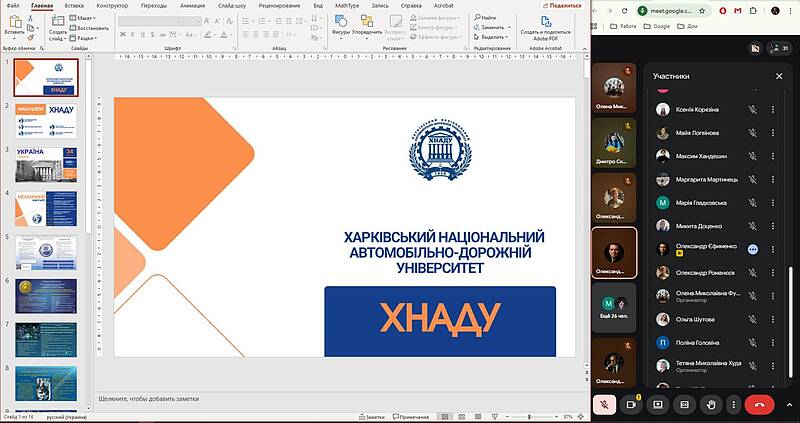Open more options for Майя Логвінова

tap(773, 132)
